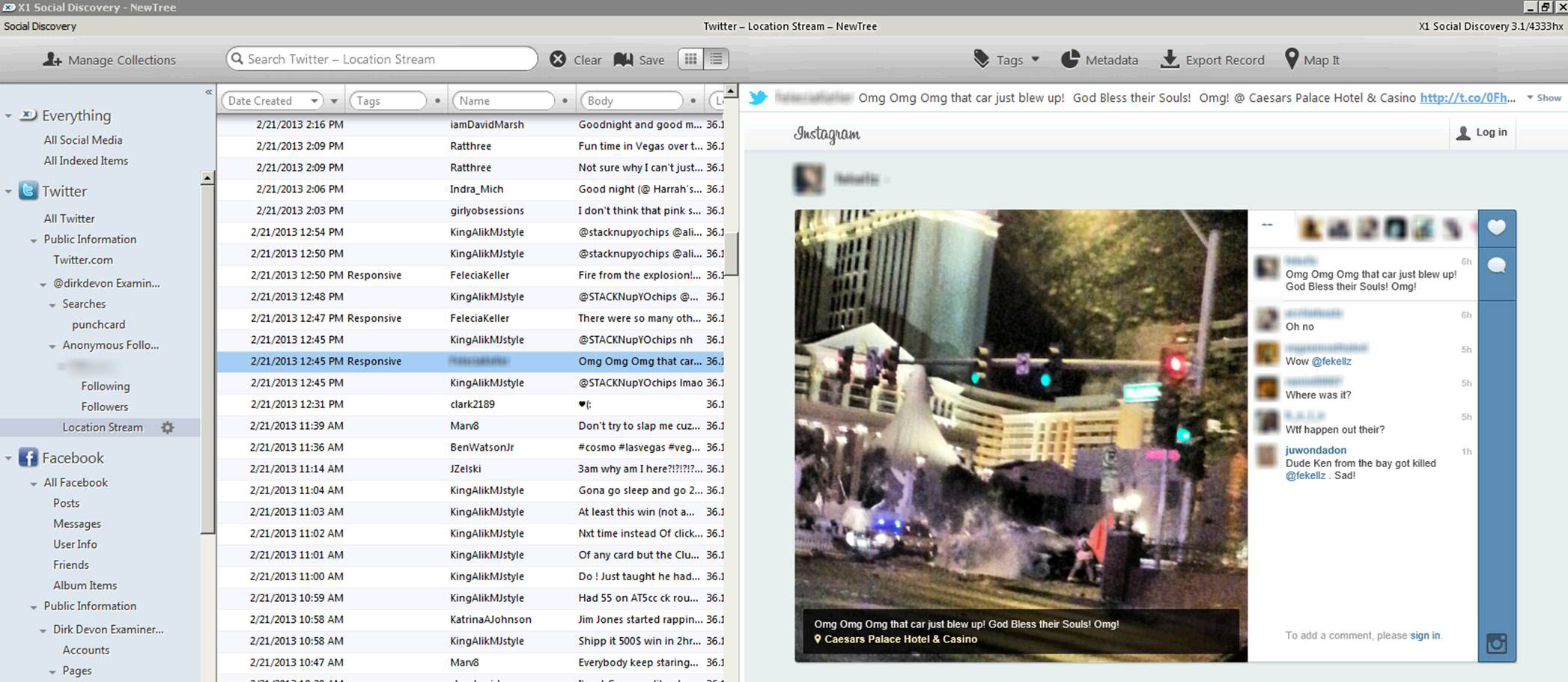Select Followers in sidebar
The image size is (1568, 682).
tap(105, 407)
